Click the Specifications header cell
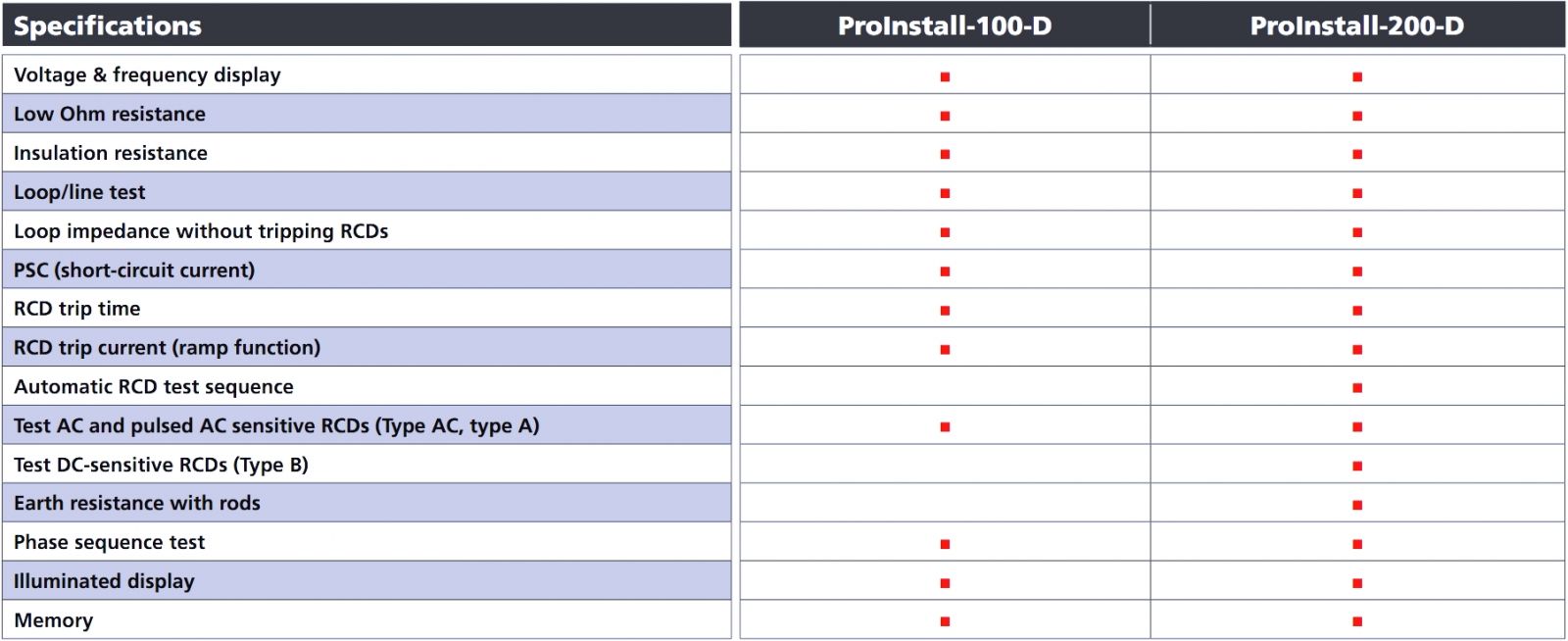The height and width of the screenshot is (641, 1568). [x=108, y=25]
